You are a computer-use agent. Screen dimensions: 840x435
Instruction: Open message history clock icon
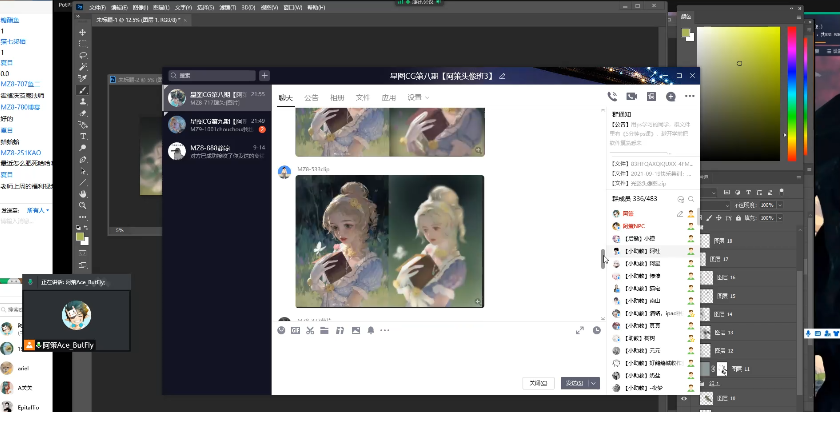click(597, 331)
